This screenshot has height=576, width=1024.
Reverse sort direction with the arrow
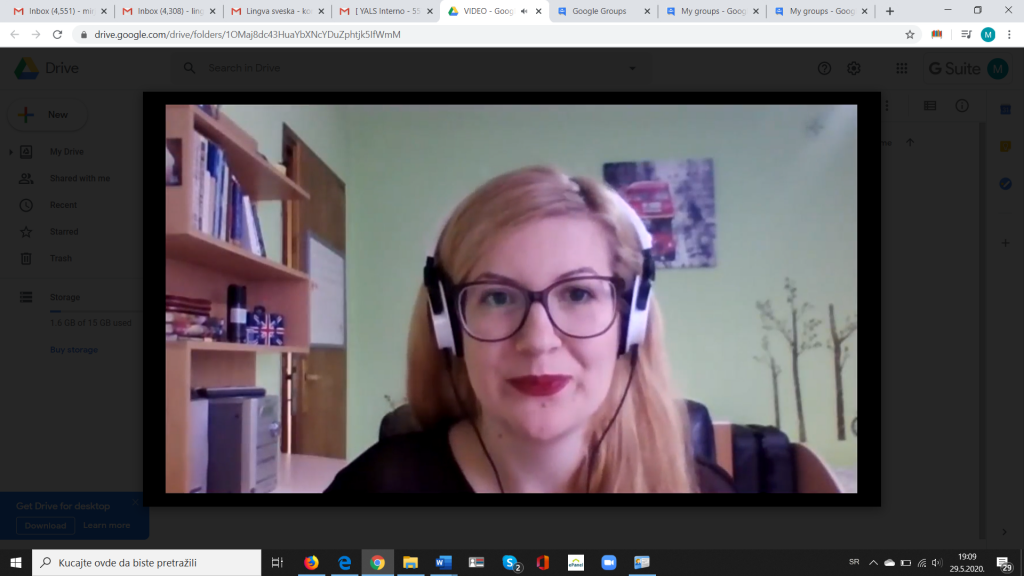tap(909, 143)
